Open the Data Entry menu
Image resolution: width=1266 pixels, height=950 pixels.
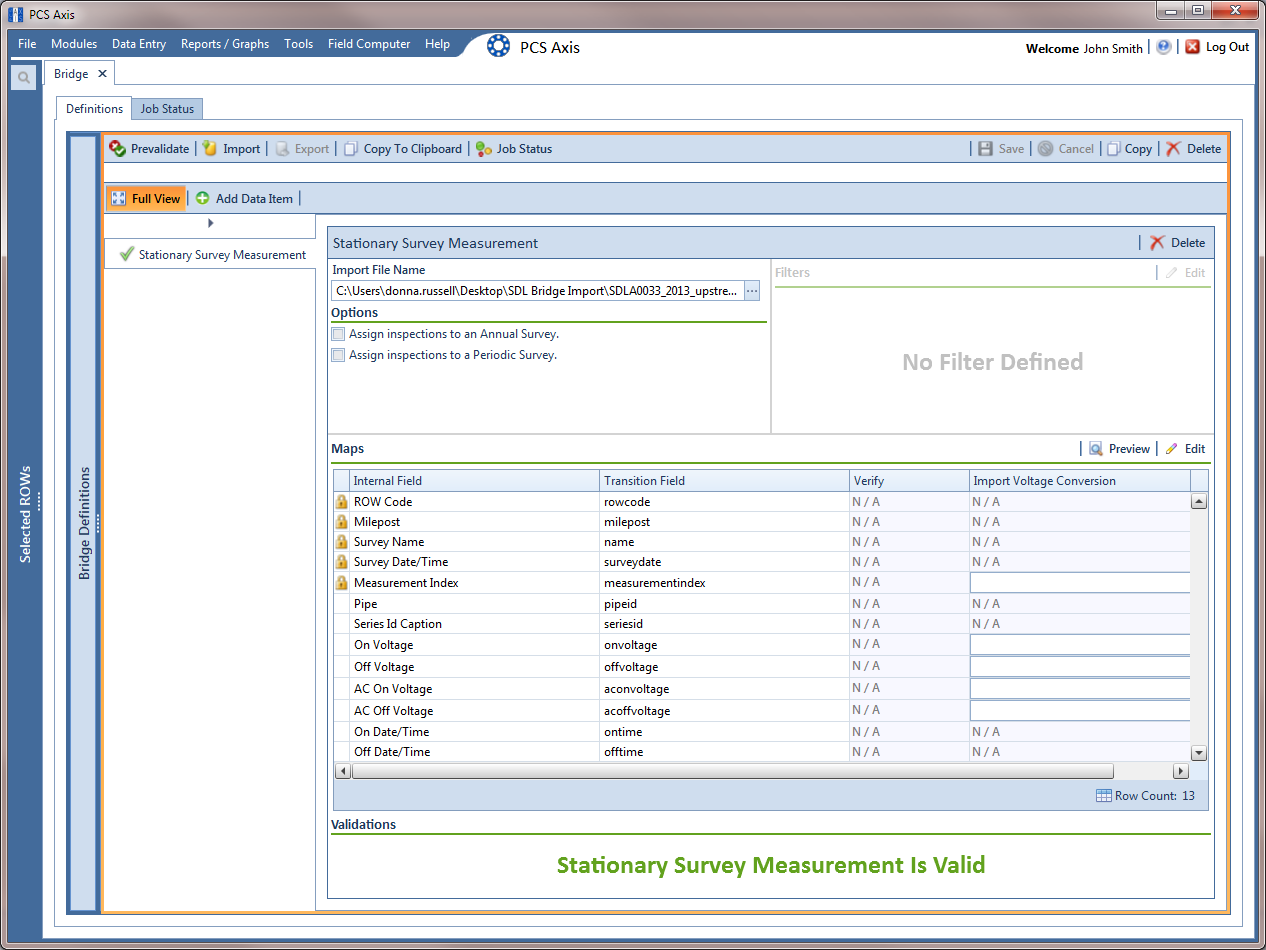click(139, 44)
